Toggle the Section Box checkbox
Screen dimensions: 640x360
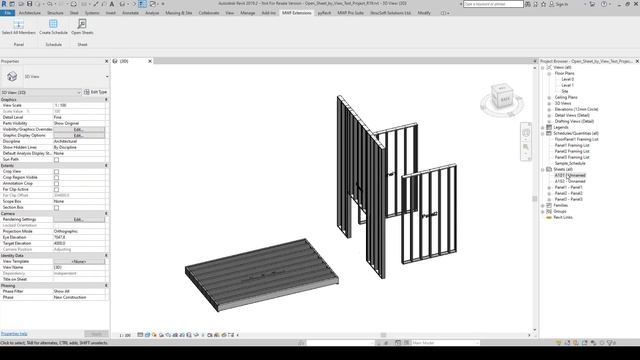click(x=56, y=207)
